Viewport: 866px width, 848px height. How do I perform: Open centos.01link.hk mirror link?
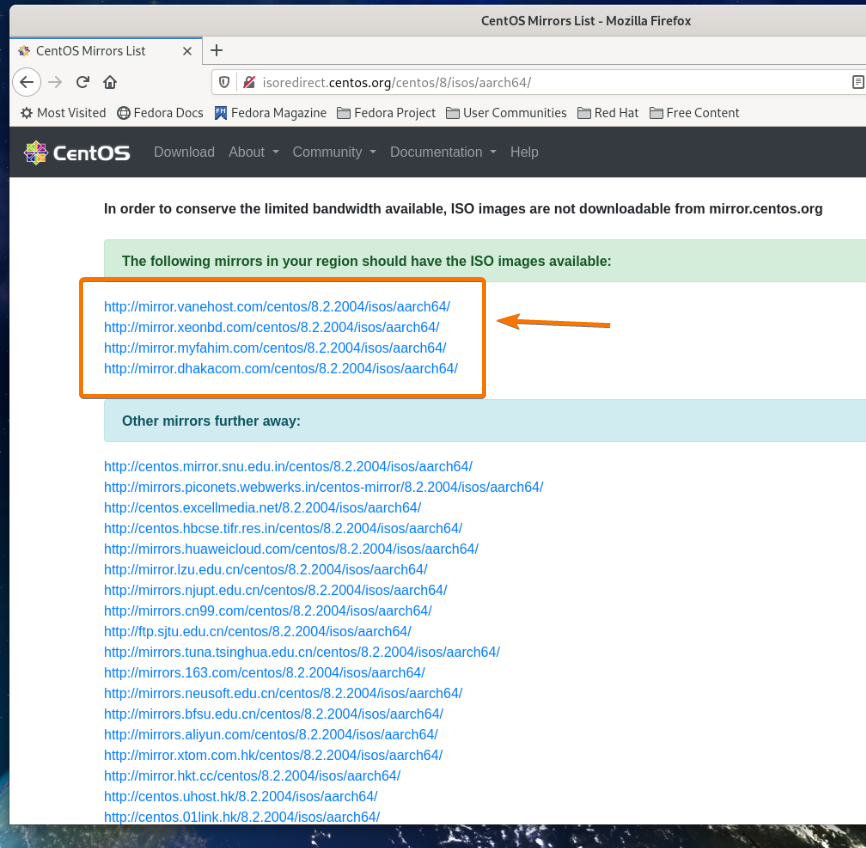point(242,817)
